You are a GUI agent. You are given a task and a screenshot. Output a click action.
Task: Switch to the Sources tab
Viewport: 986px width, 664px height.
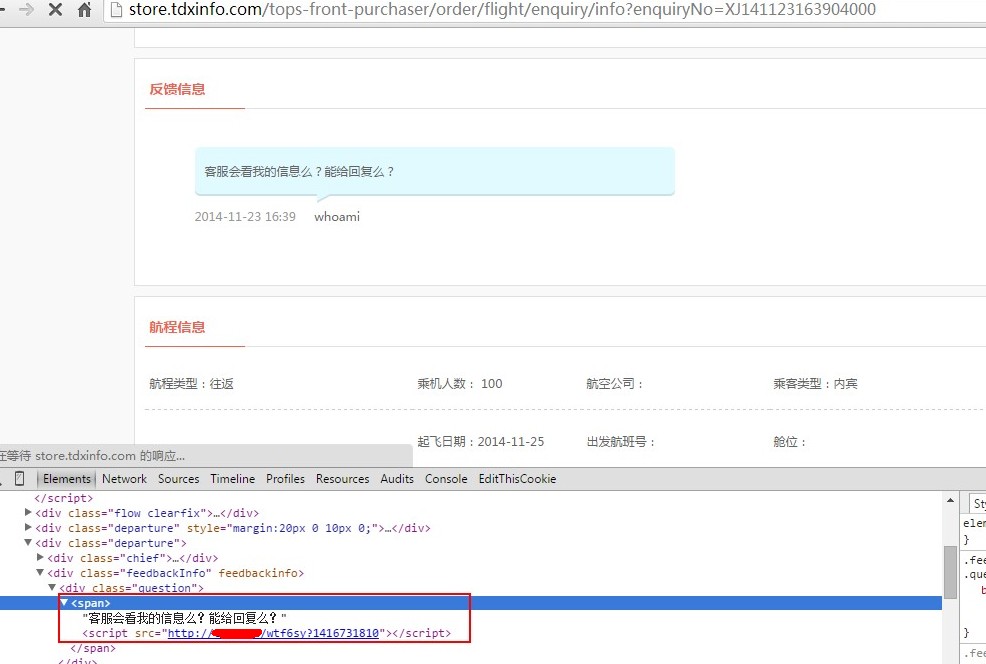tap(179, 479)
